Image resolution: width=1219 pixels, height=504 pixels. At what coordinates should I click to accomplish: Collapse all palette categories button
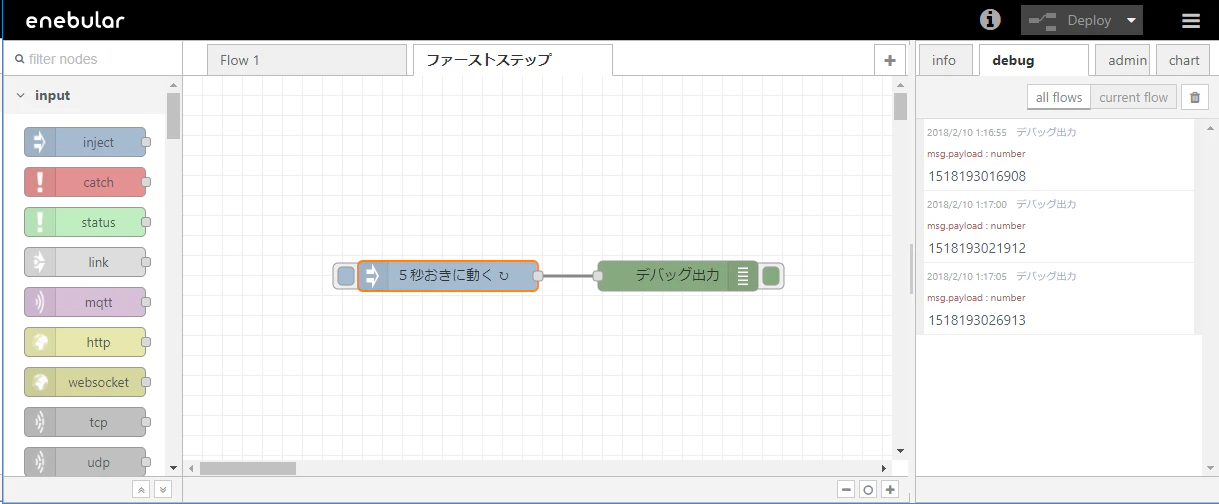point(141,490)
